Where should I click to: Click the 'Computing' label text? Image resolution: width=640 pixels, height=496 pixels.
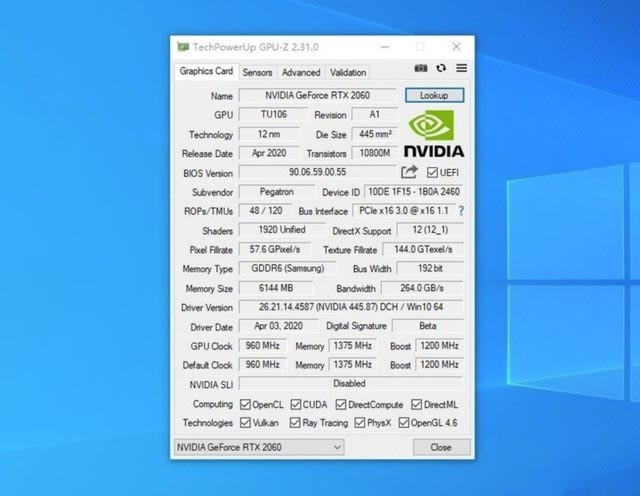[x=213, y=404]
